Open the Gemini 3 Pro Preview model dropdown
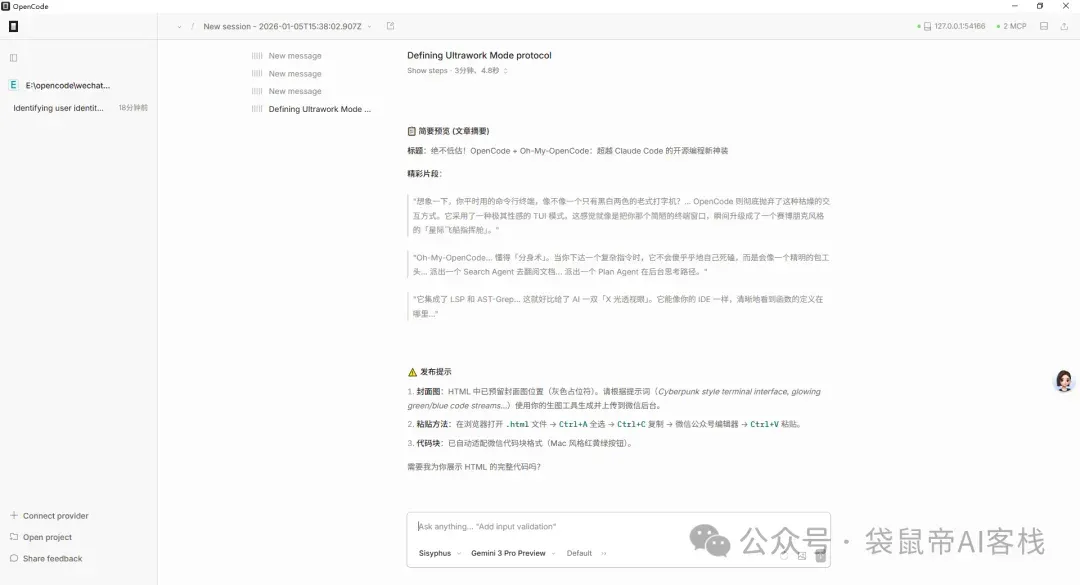 tap(512, 553)
